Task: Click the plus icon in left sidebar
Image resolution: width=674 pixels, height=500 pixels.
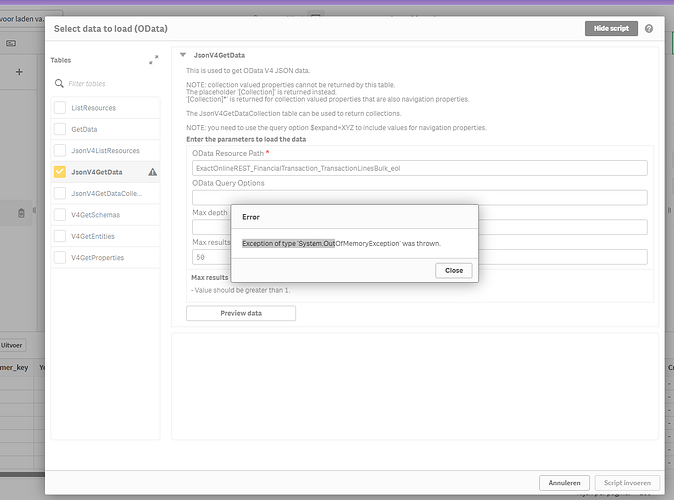Action: point(19,72)
